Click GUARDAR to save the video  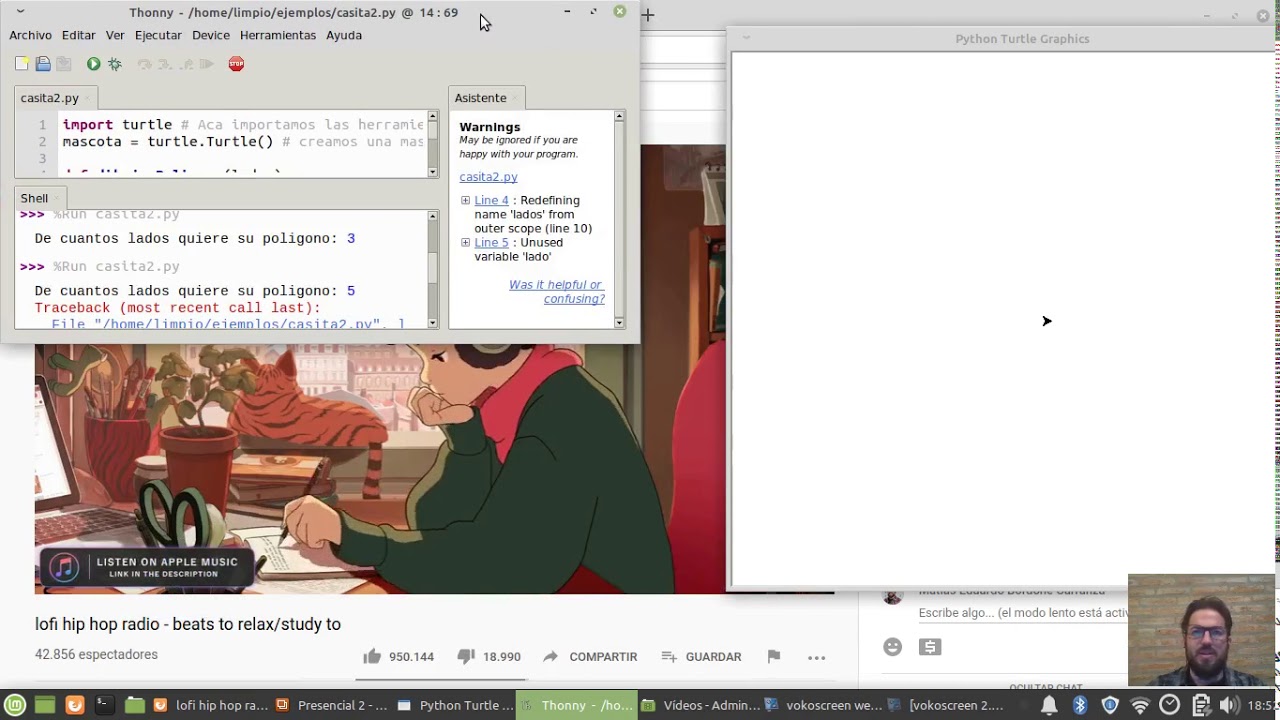[x=701, y=657]
